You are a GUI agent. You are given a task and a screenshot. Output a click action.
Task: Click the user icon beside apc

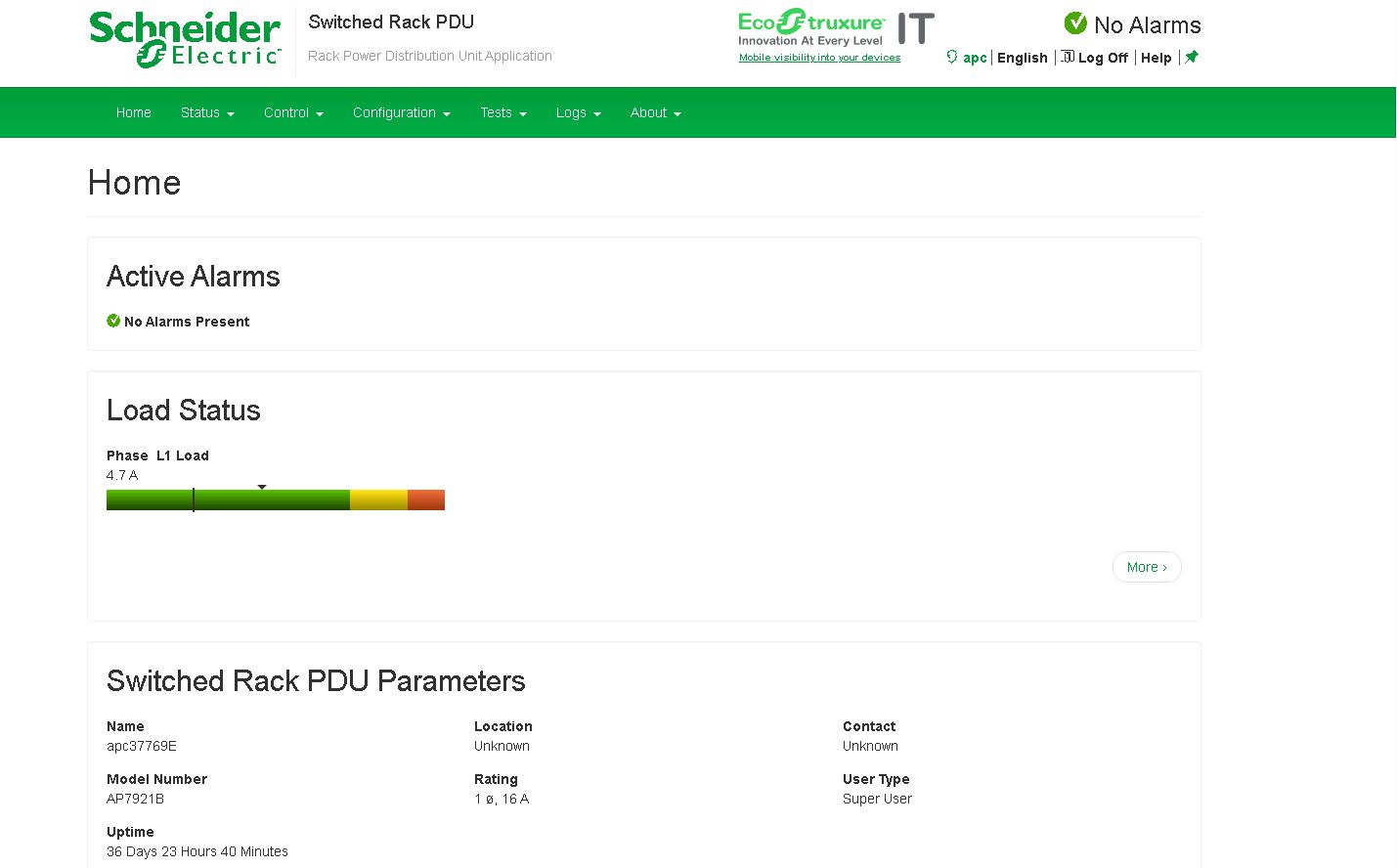(x=952, y=57)
